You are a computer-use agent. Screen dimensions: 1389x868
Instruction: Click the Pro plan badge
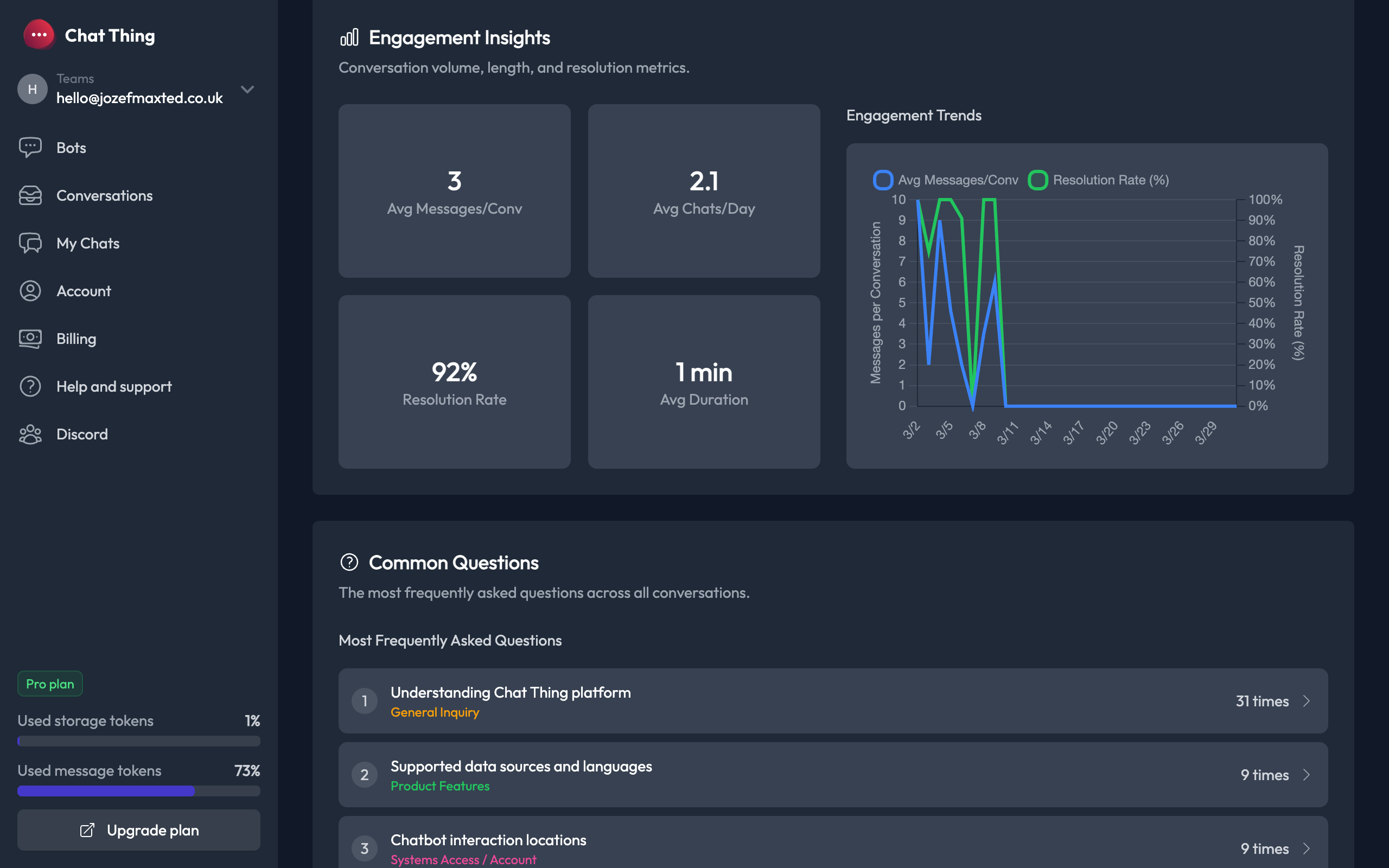coord(49,684)
